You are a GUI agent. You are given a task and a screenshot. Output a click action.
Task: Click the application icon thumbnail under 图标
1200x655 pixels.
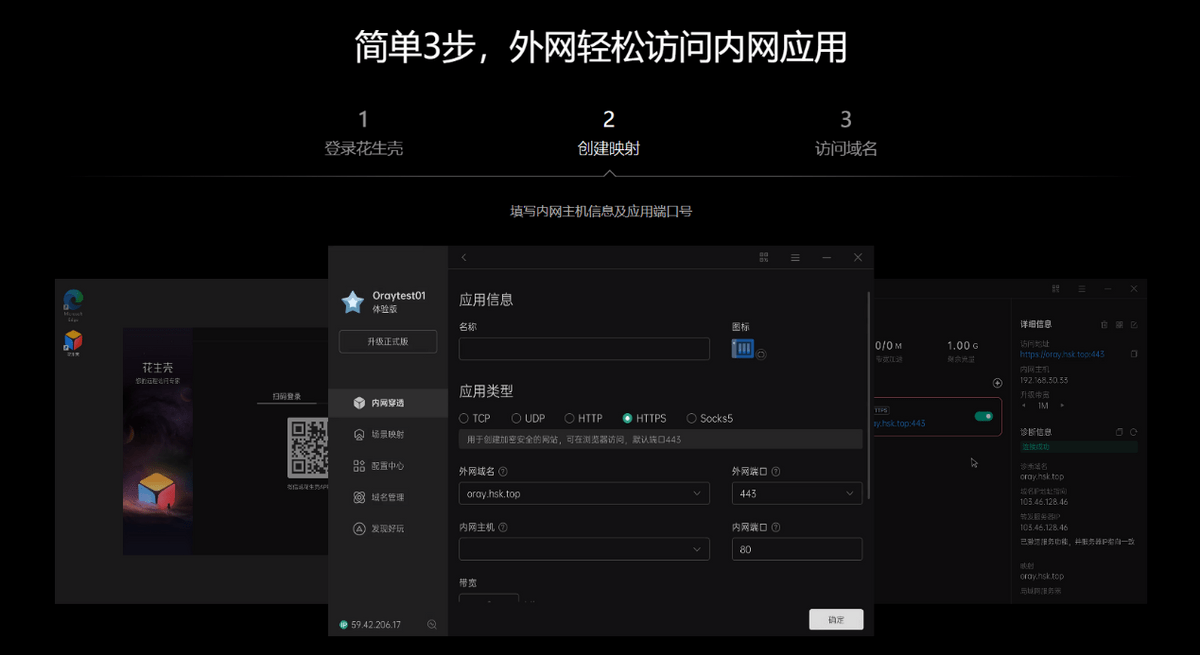[743, 348]
